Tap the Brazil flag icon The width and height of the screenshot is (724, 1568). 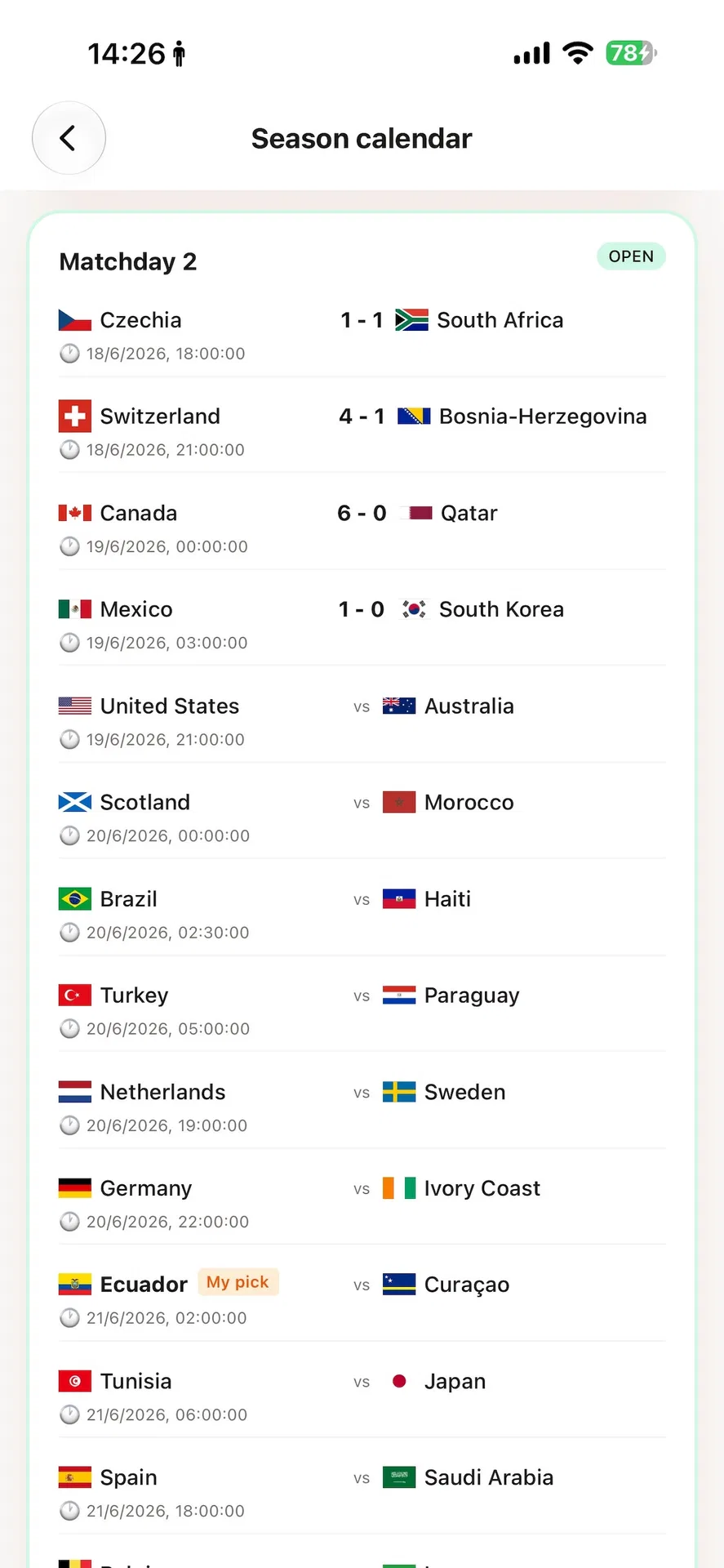(75, 899)
